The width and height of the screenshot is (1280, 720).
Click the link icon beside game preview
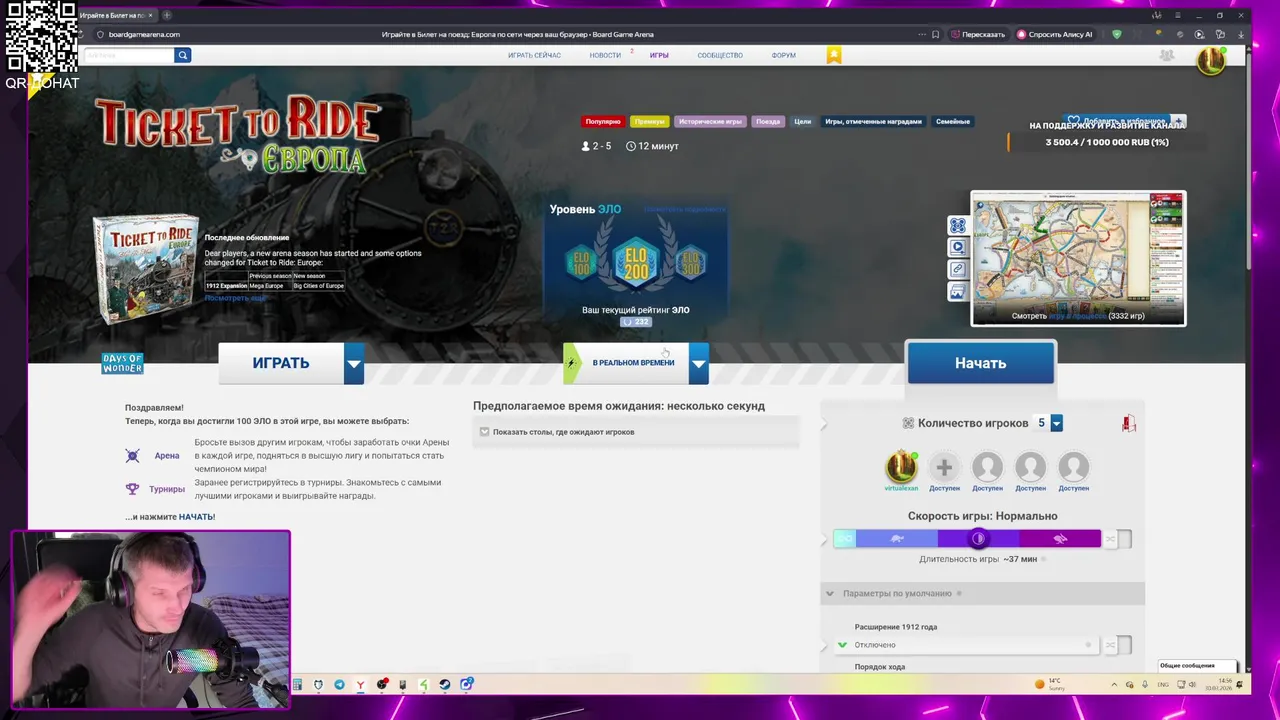(x=957, y=269)
